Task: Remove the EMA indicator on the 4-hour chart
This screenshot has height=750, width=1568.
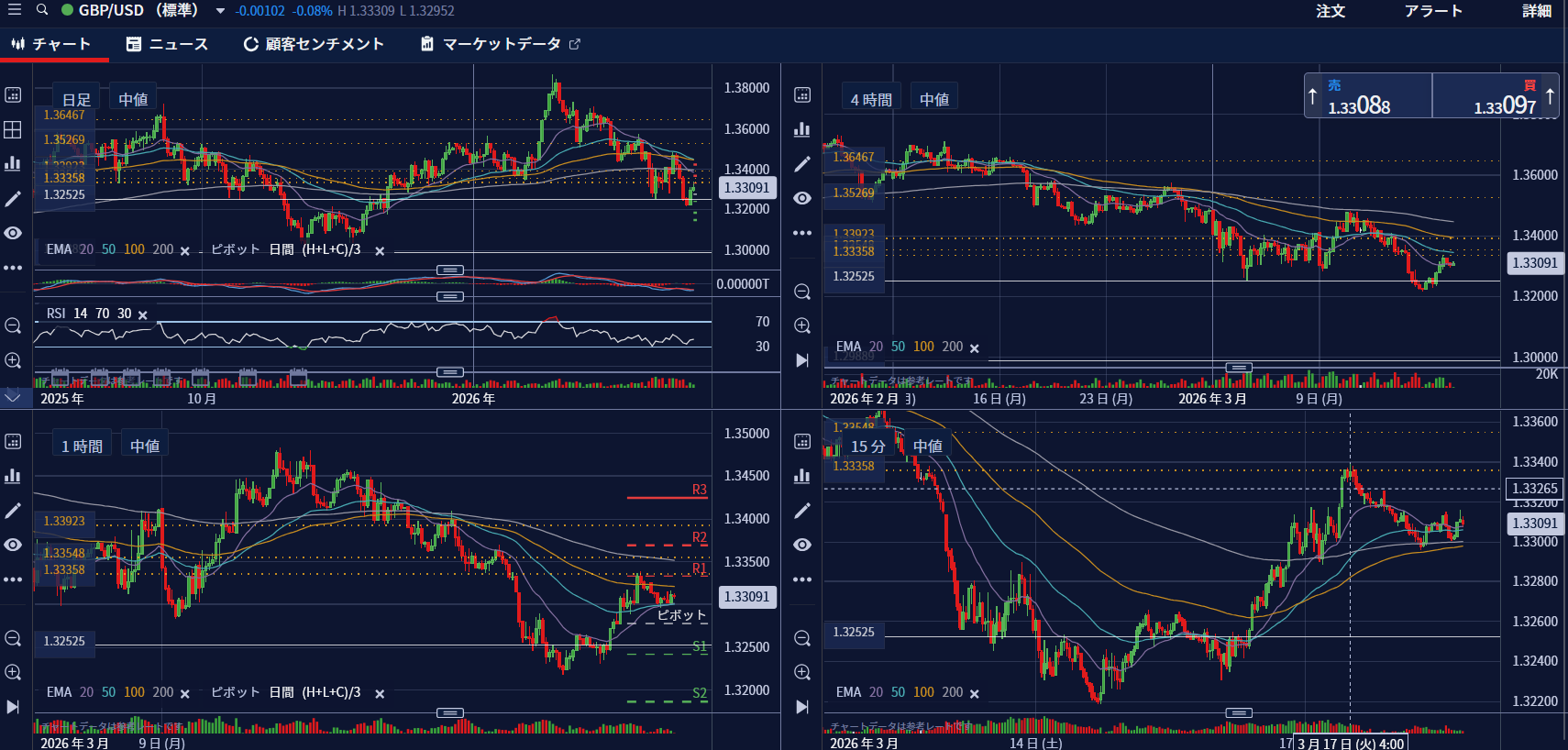Action: tap(974, 348)
